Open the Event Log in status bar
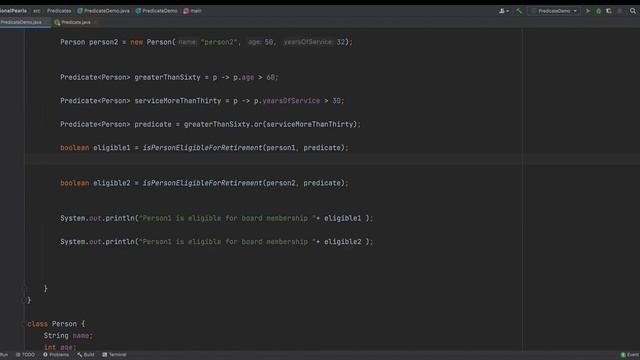The image size is (640, 360). (630, 355)
